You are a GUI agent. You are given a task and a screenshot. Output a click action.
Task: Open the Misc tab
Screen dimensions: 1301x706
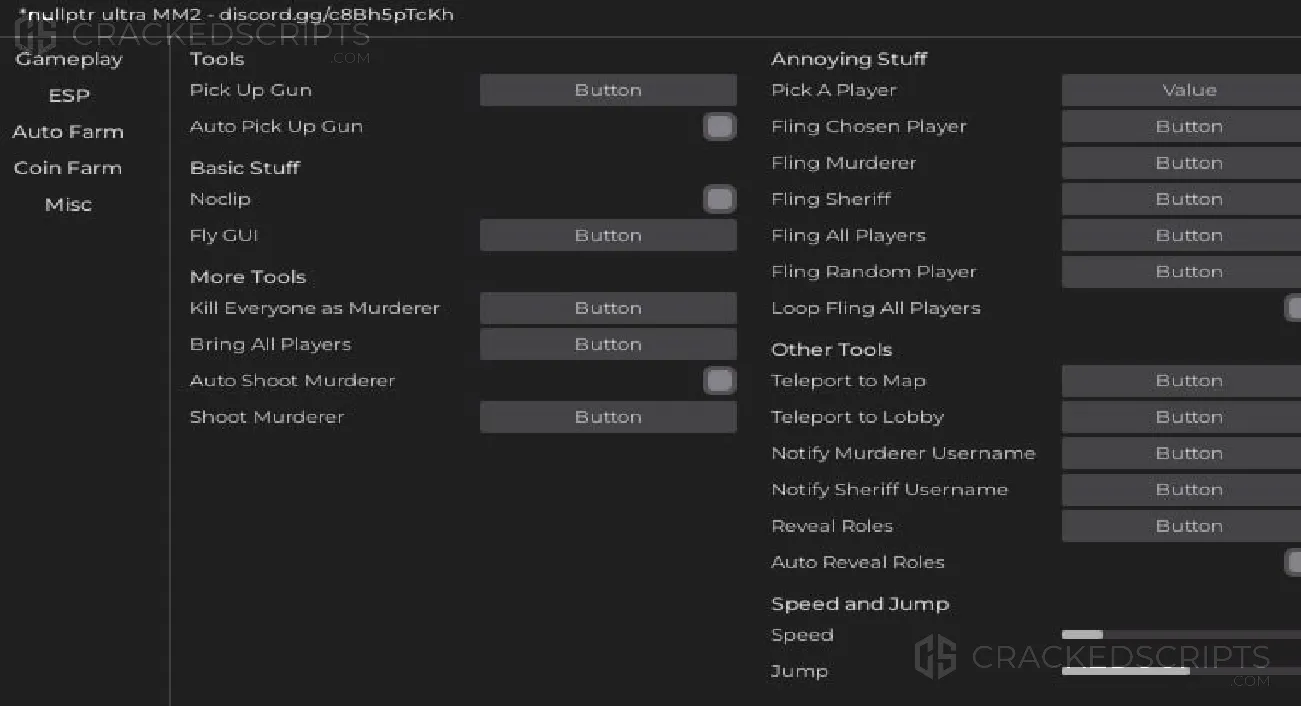68,204
